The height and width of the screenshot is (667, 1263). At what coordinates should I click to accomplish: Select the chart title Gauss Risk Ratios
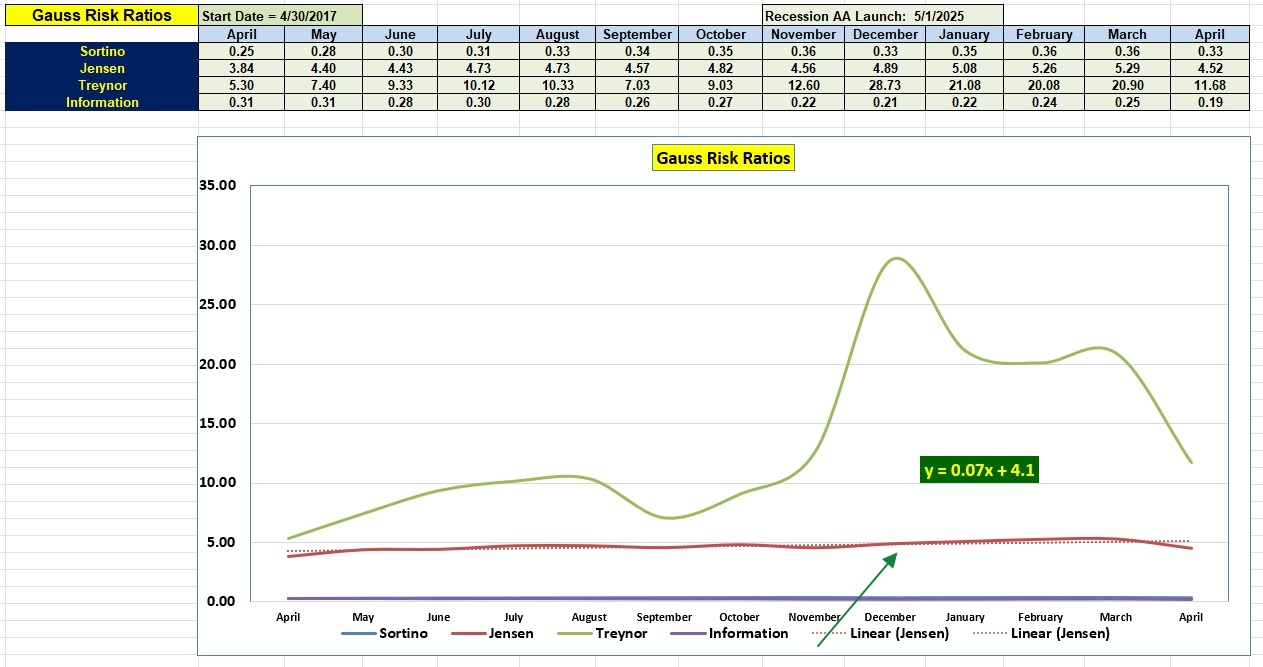pyautogui.click(x=722, y=157)
